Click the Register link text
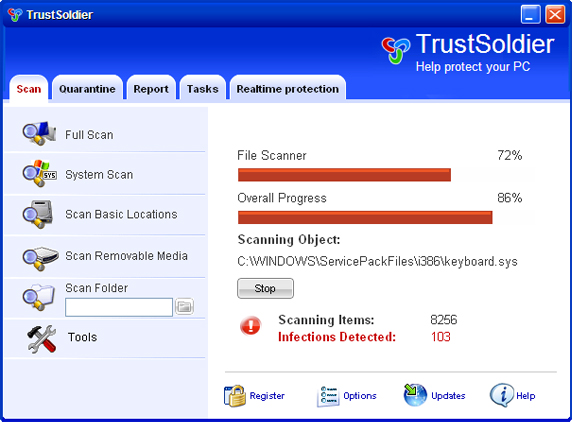This screenshot has height=422, width=572. pyautogui.click(x=267, y=396)
